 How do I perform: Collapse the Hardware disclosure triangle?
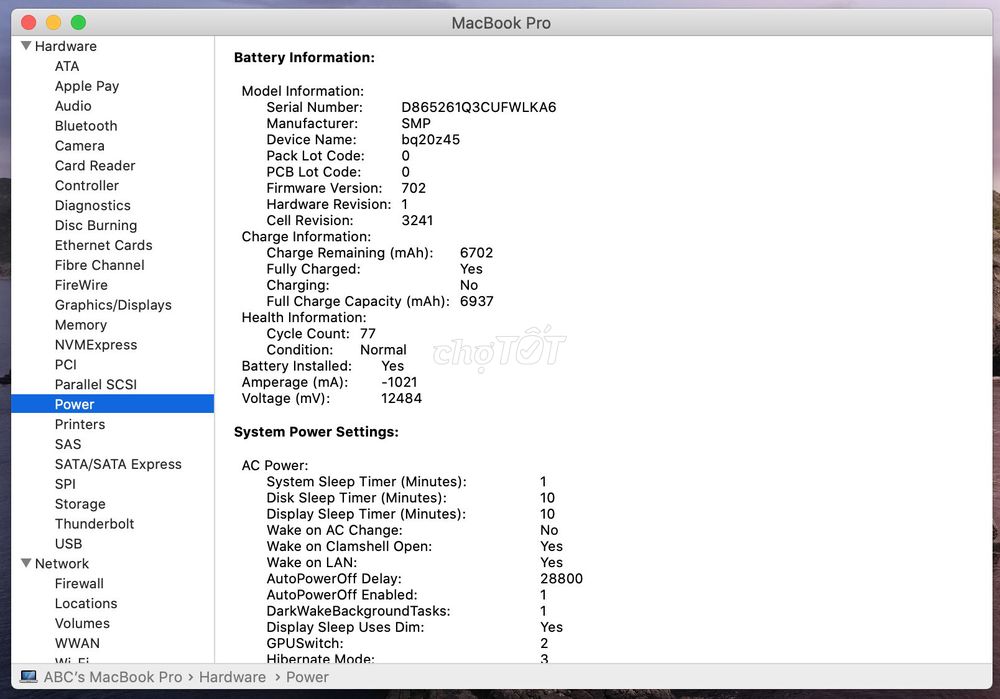pos(26,46)
